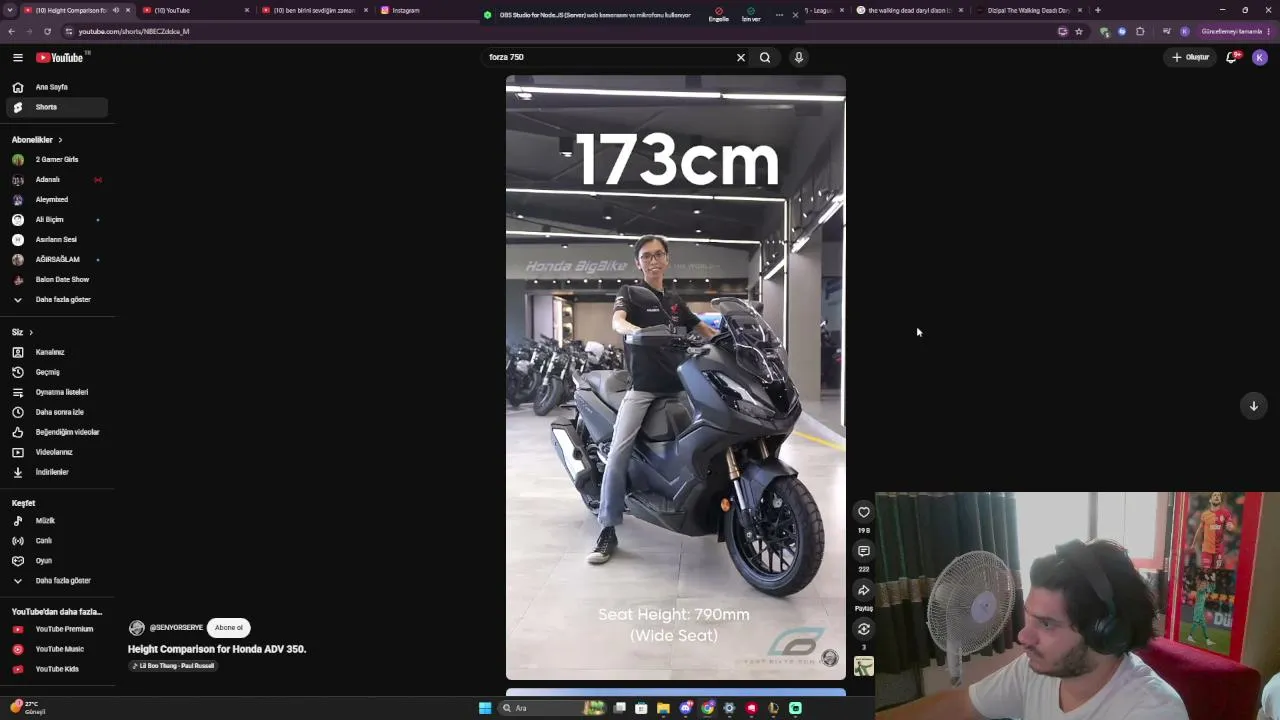Open Daha sonra izle list
The height and width of the screenshot is (720, 1280).
(x=57, y=412)
